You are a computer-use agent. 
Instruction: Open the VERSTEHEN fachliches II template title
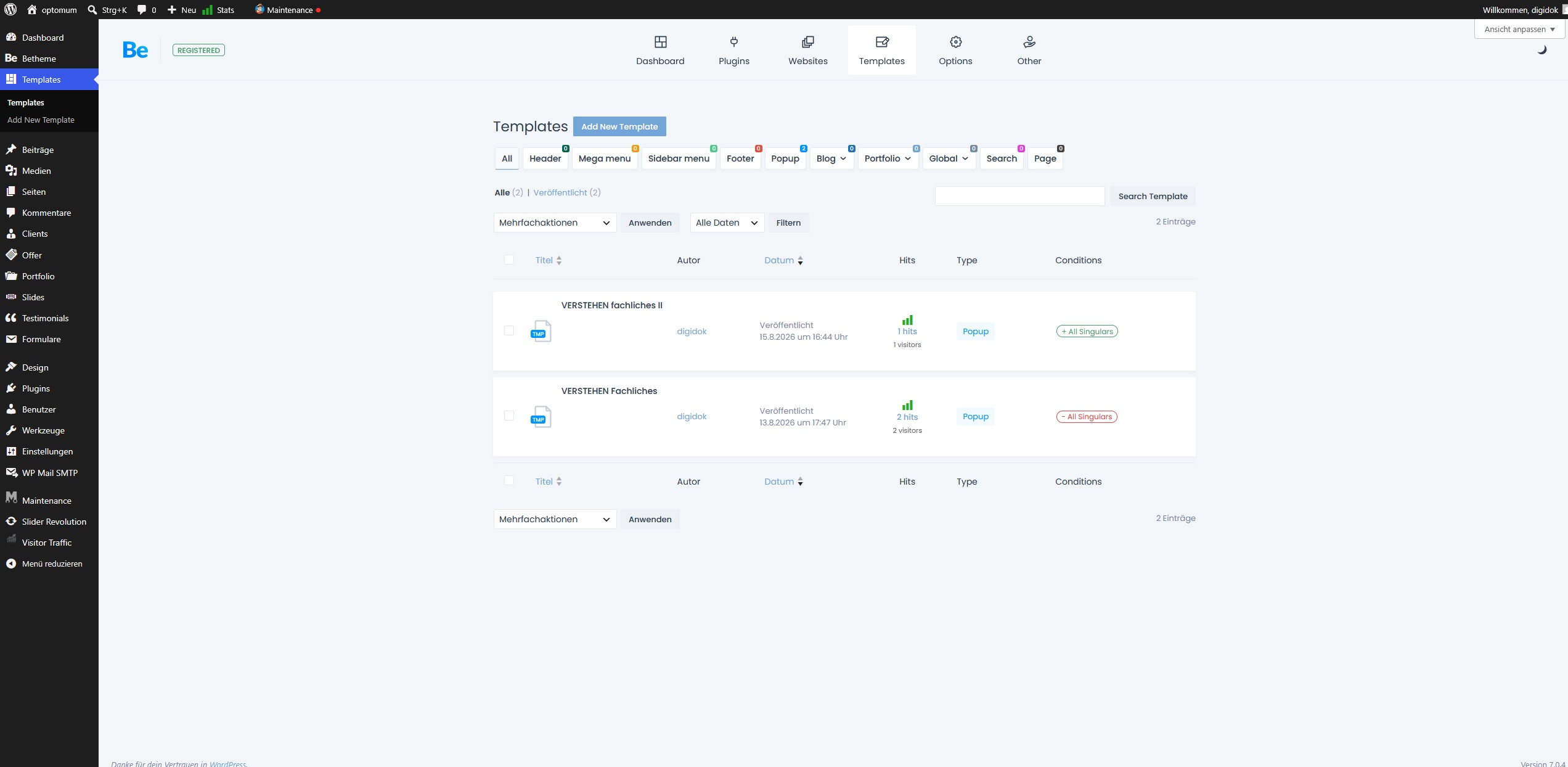pyautogui.click(x=612, y=305)
